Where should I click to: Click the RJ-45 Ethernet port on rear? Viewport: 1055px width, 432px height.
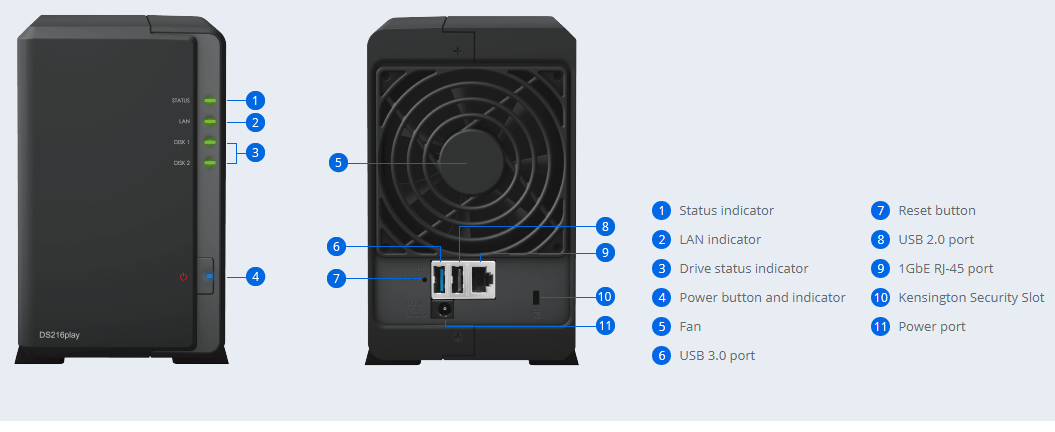tap(482, 277)
